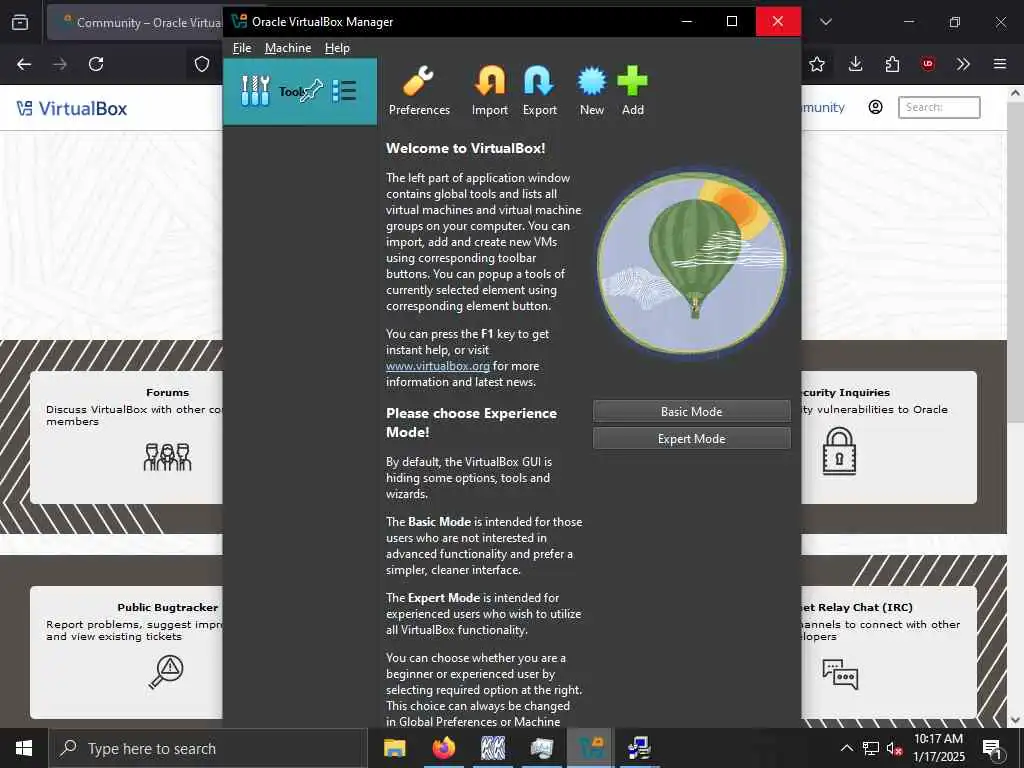Open Firefox View icon at top left
This screenshot has width=1024, height=768.
[x=20, y=22]
